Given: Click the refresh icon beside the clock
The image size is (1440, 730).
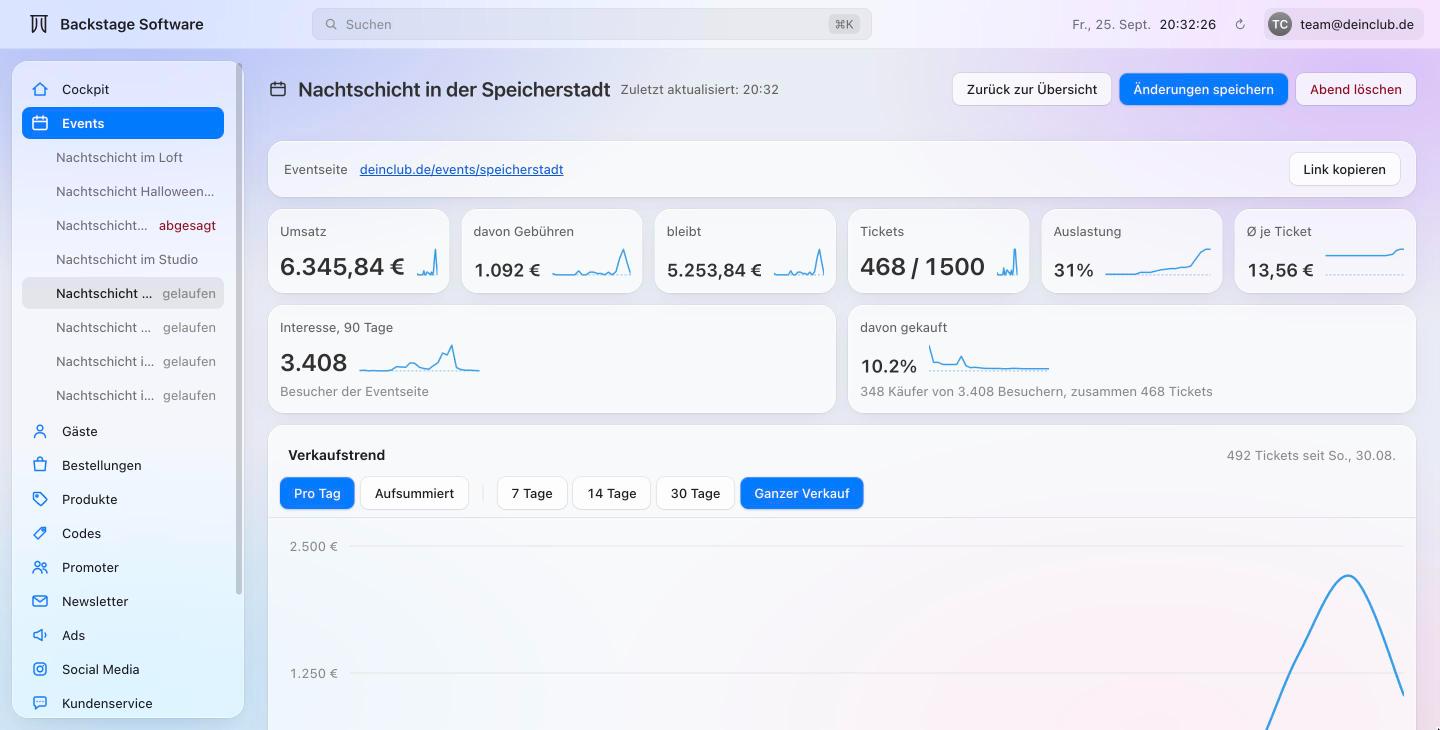Looking at the screenshot, I should coord(1240,24).
